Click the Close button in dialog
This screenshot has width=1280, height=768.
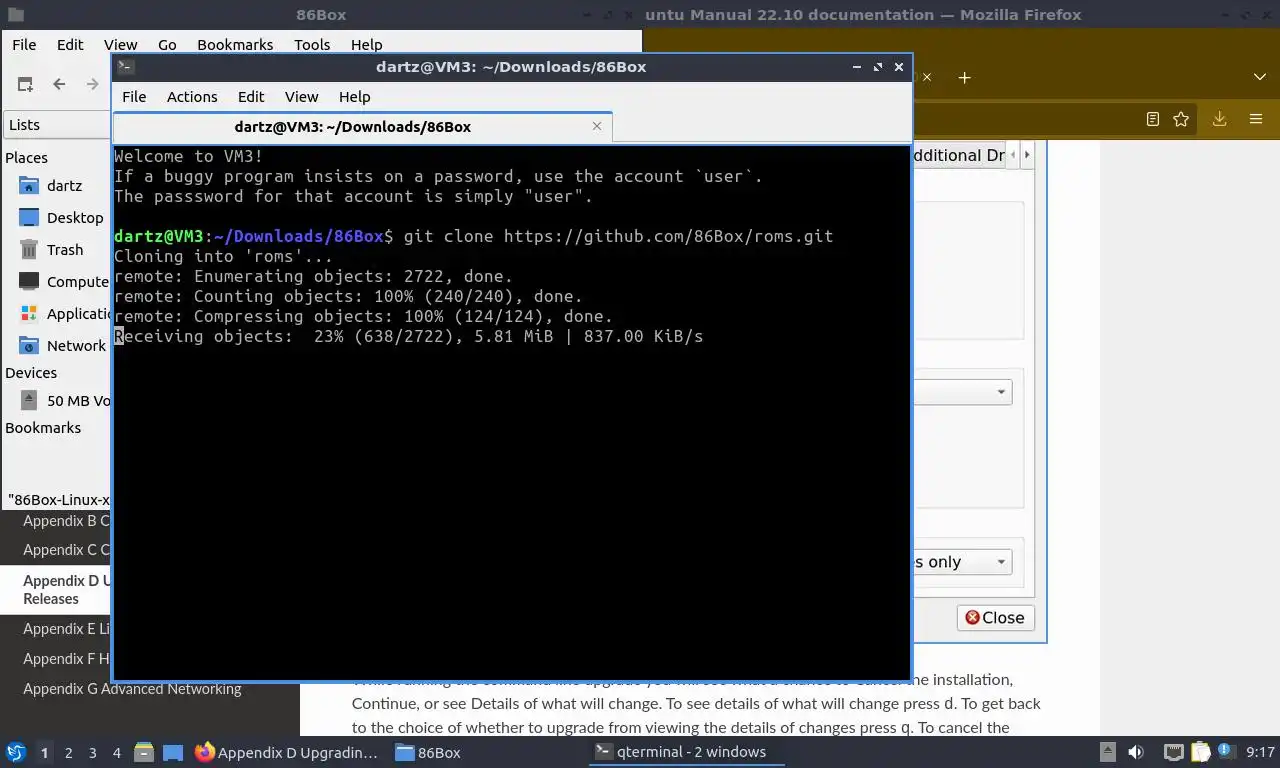(x=996, y=618)
